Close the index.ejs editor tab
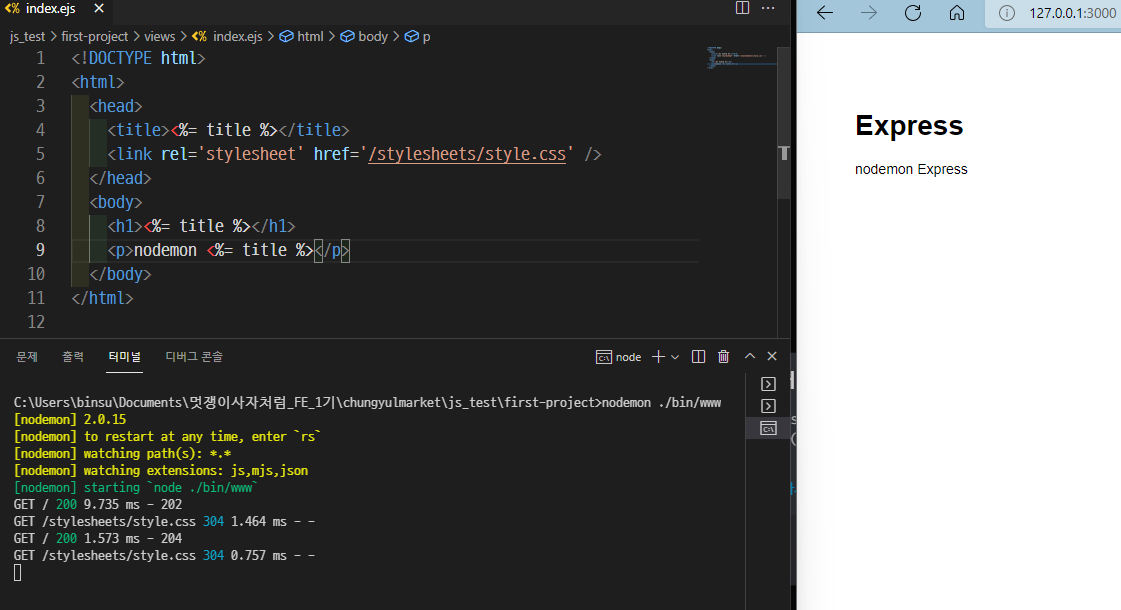1121x610 pixels. pos(99,9)
